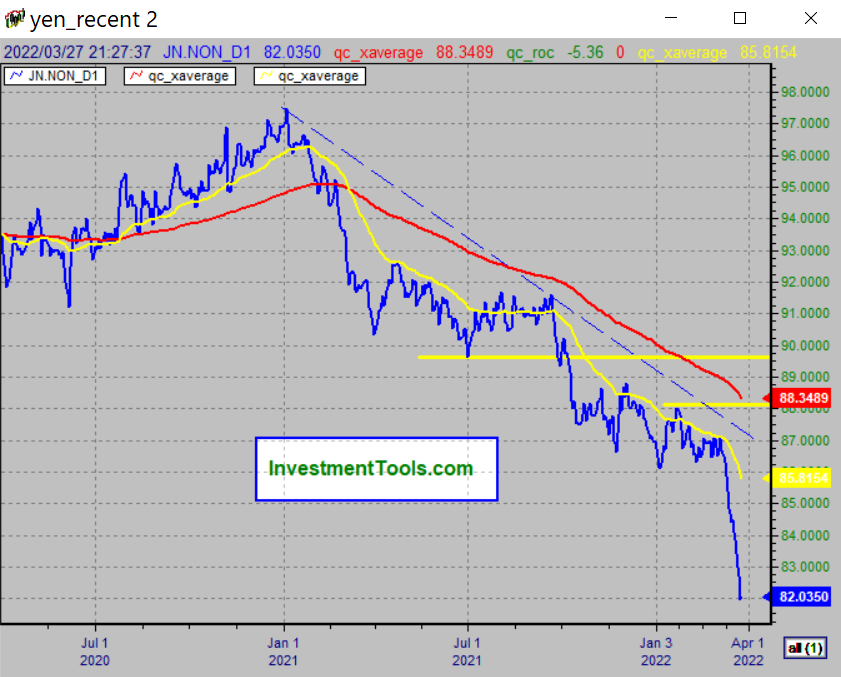Minimize the yen_recent 2 window
This screenshot has width=841, height=677.
click(x=671, y=18)
